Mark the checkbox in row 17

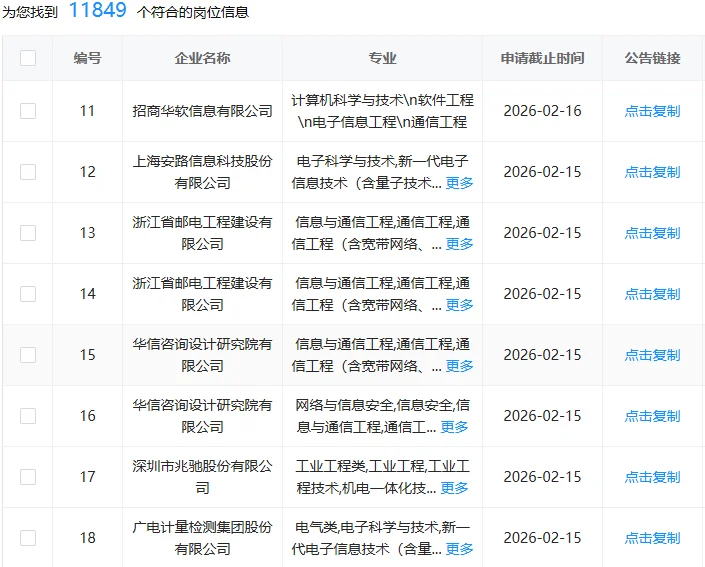point(28,477)
